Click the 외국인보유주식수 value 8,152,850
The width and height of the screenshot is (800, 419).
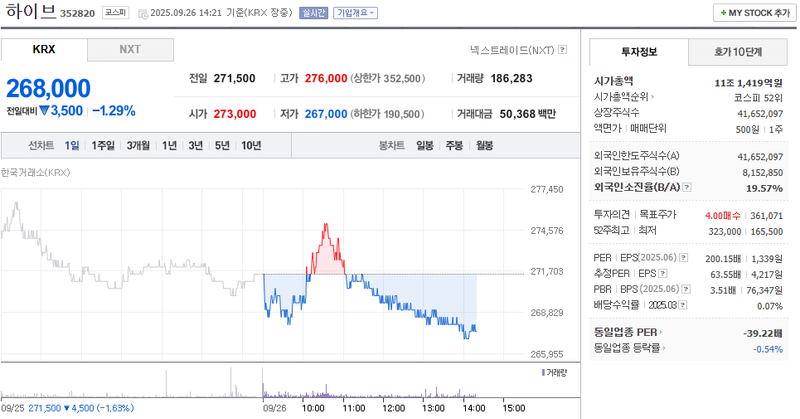pos(763,173)
